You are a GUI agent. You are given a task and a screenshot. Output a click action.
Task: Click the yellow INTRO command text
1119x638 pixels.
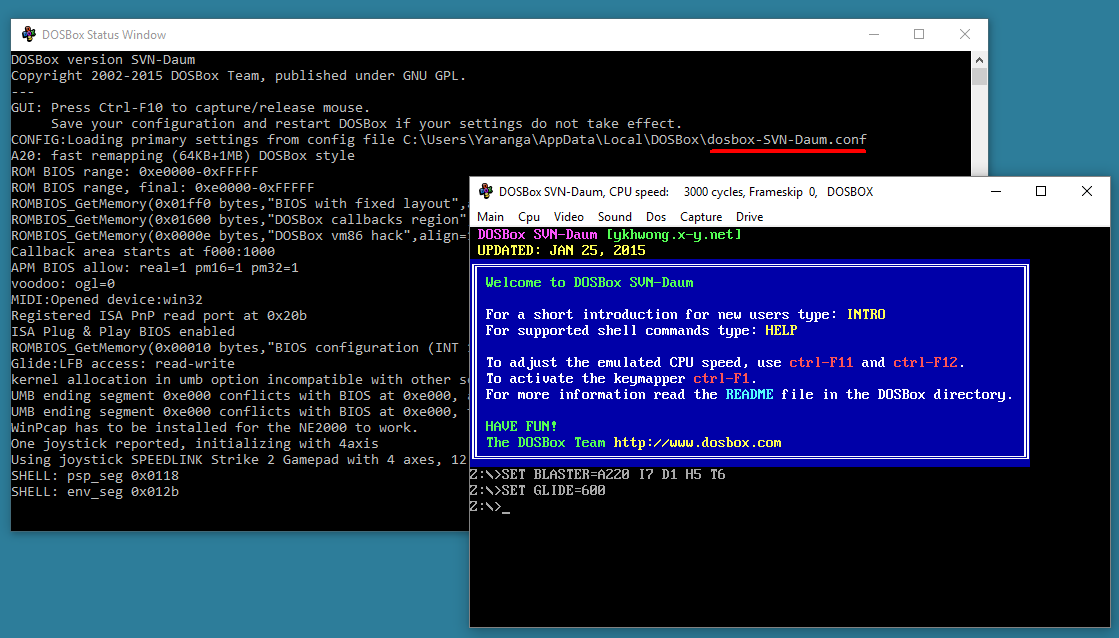(x=866, y=315)
